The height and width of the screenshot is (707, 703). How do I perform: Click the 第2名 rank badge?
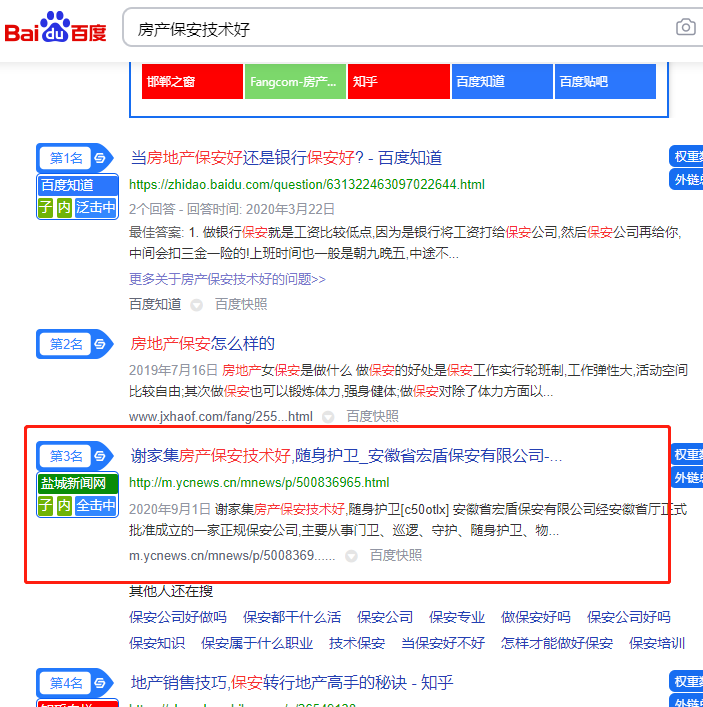66,344
